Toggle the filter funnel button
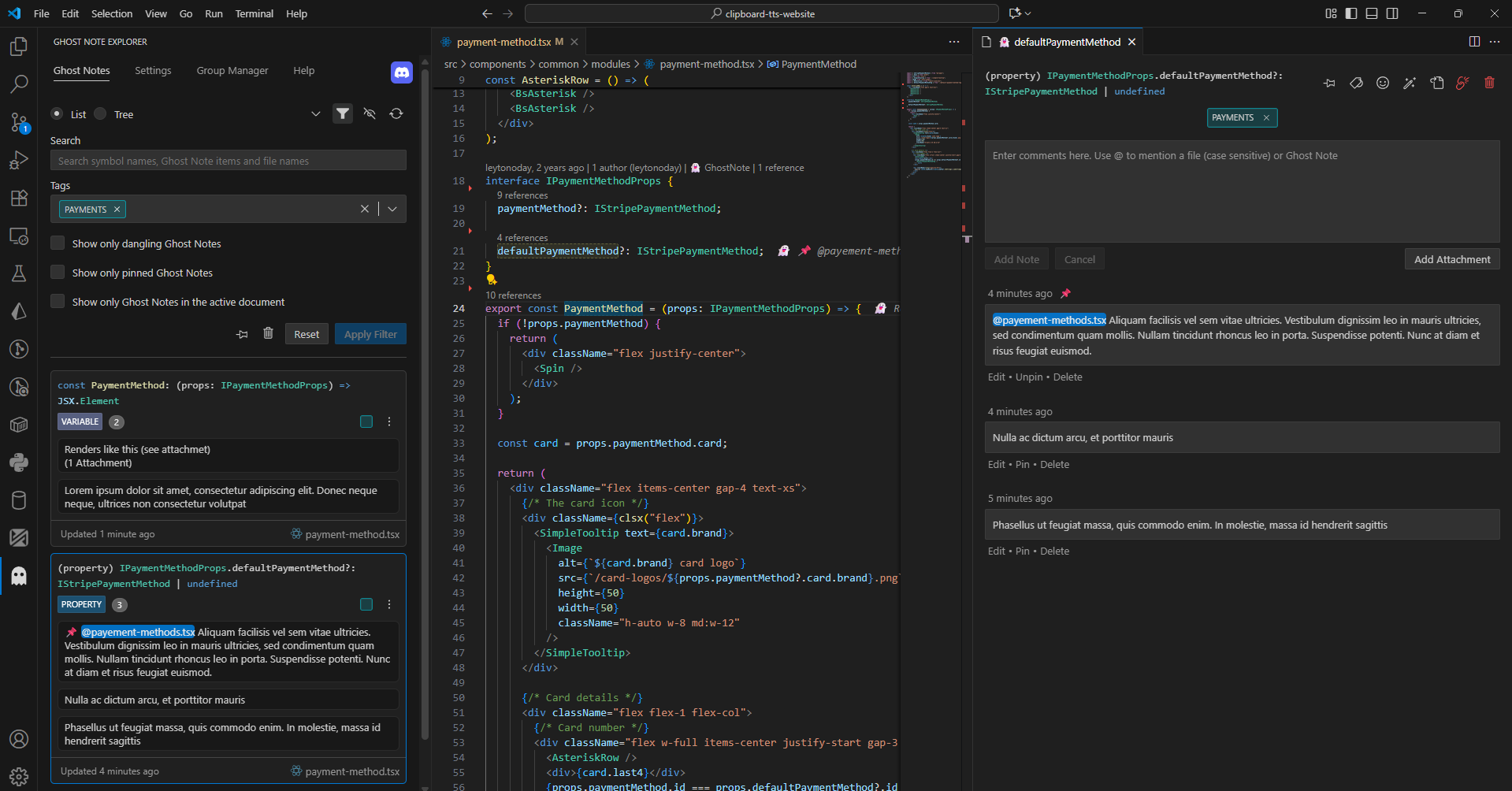This screenshot has height=791, width=1512. point(343,113)
